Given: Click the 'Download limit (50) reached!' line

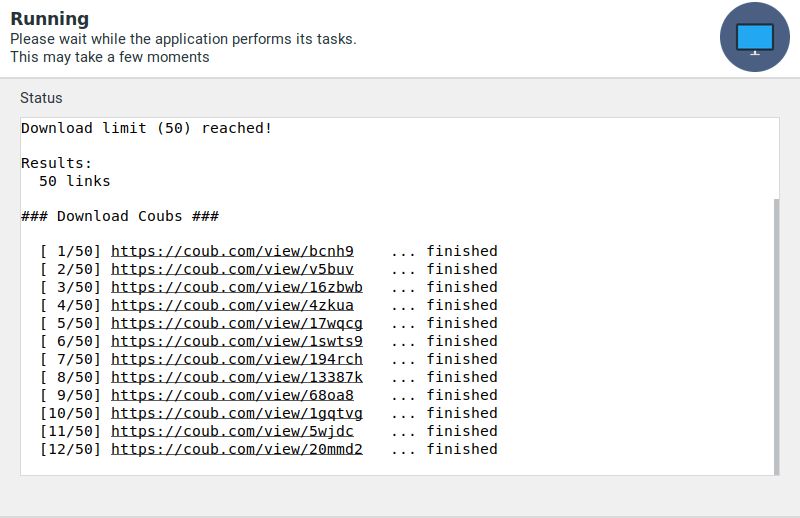Looking at the screenshot, I should click(146, 128).
